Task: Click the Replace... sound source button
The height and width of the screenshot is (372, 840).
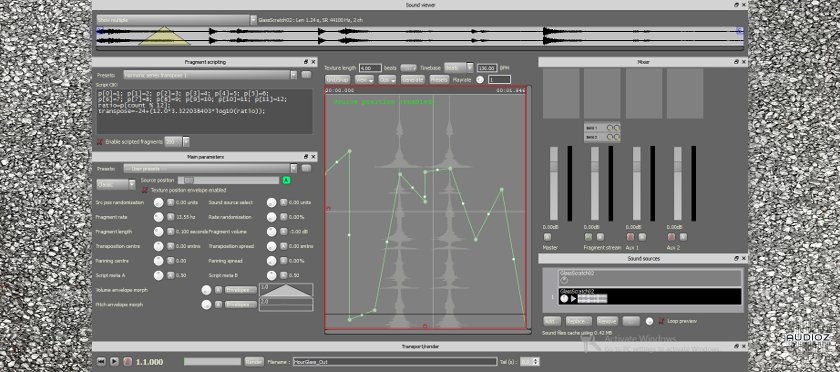Action: pos(579,321)
